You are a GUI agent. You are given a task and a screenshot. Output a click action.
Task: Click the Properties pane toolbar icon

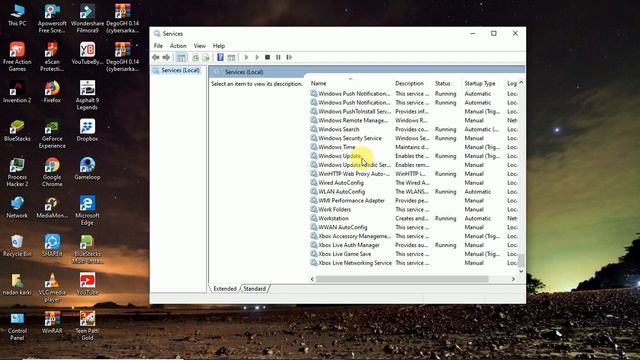click(x=231, y=58)
